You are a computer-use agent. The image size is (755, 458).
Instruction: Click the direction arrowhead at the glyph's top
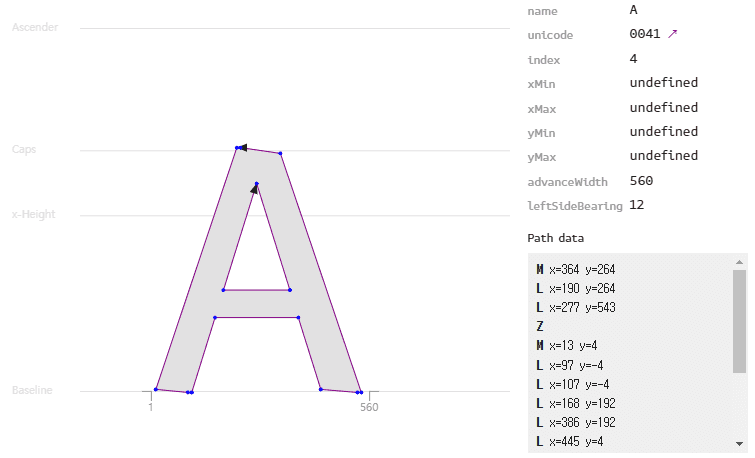click(x=242, y=148)
